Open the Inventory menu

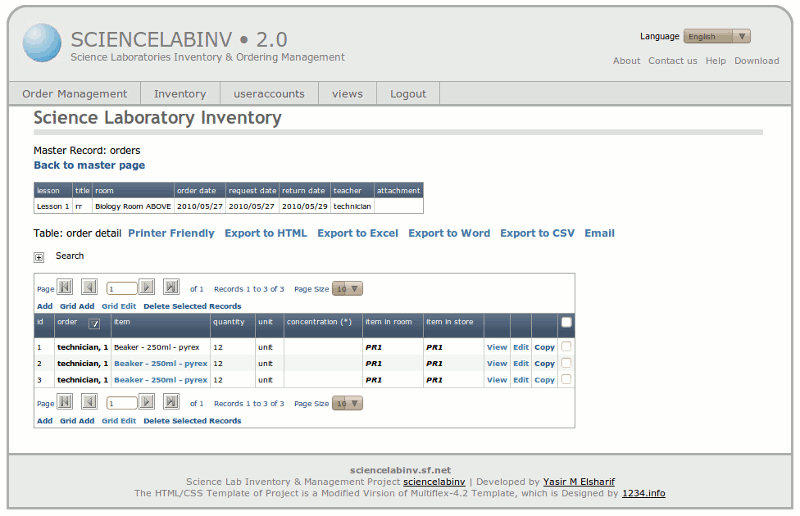180,94
